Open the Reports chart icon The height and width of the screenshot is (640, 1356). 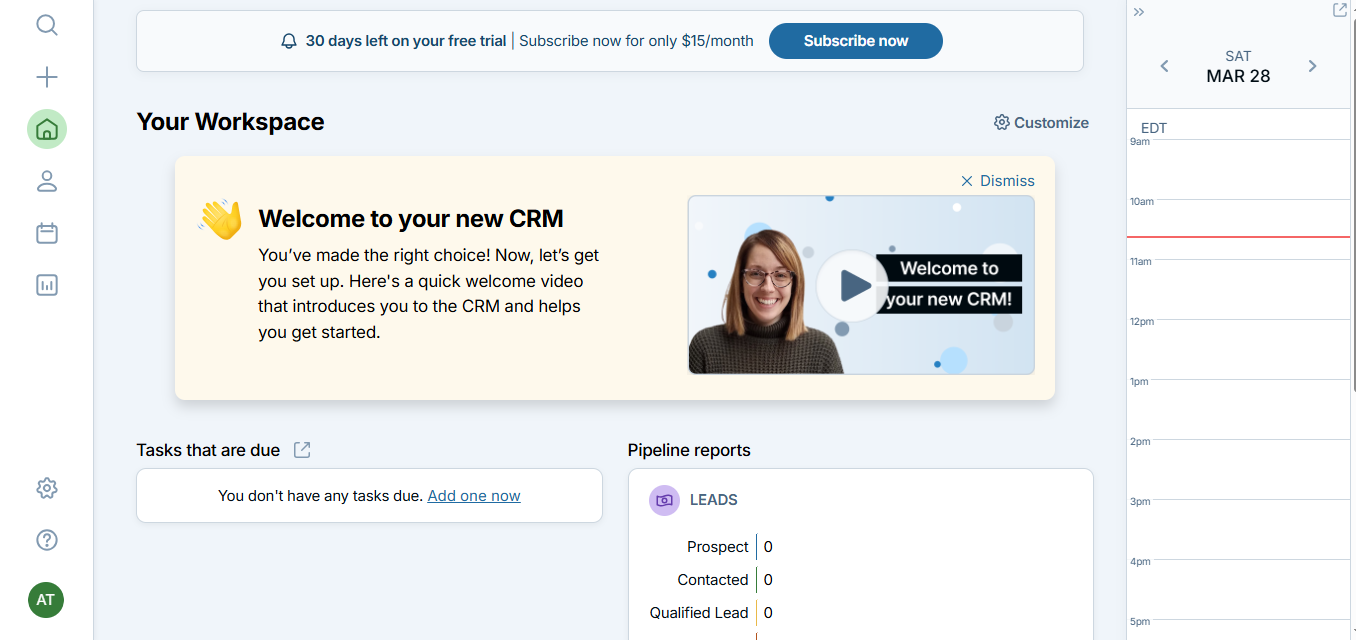click(47, 285)
